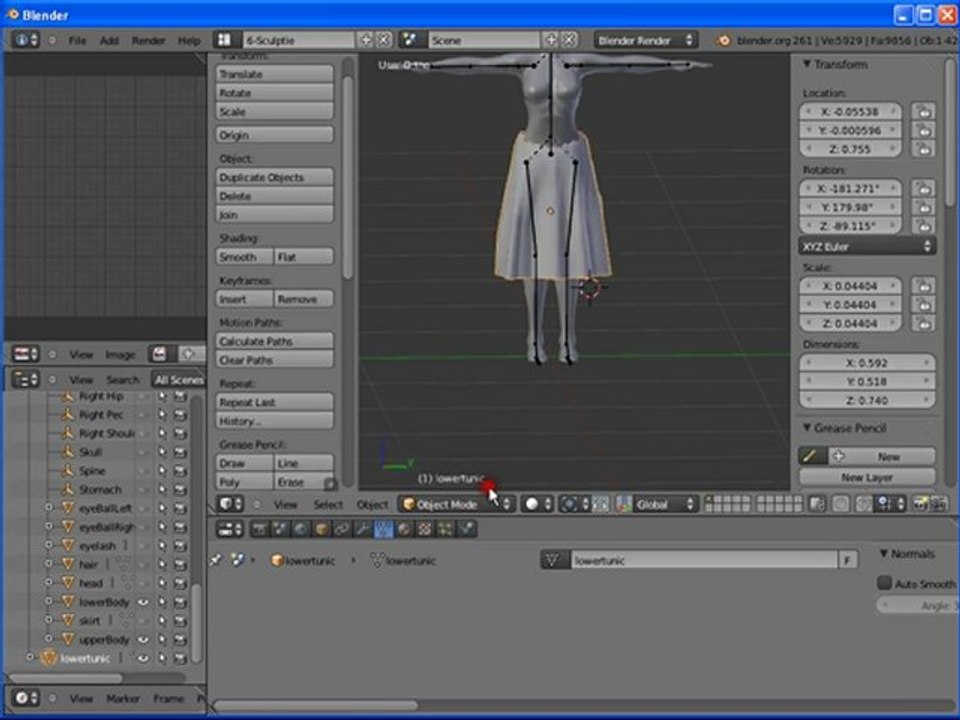Enable the Auto Smooth checkbox
Screen dimensions: 960x720
point(884,583)
